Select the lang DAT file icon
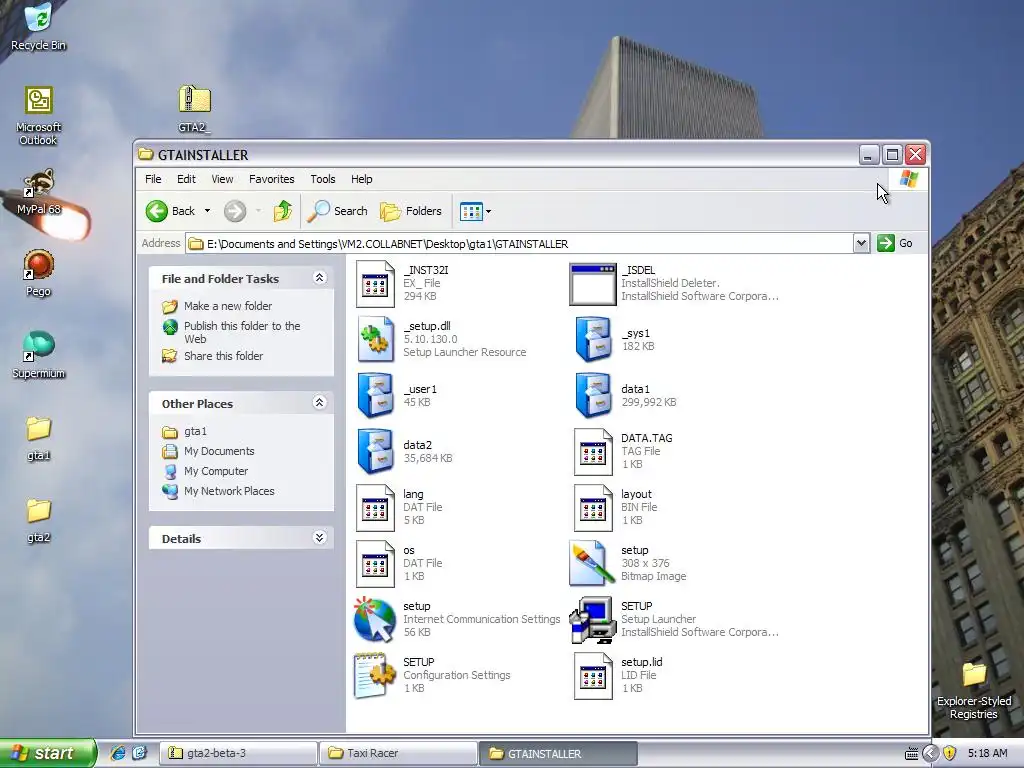The image size is (1024, 768). coord(375,507)
